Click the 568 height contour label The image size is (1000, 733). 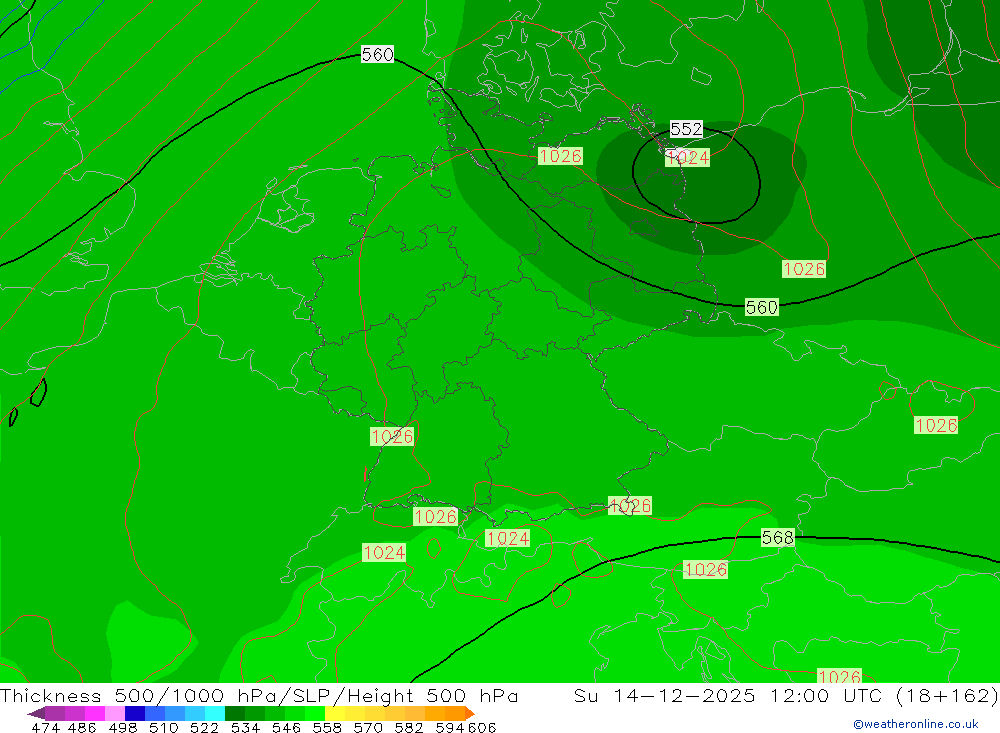click(x=777, y=538)
